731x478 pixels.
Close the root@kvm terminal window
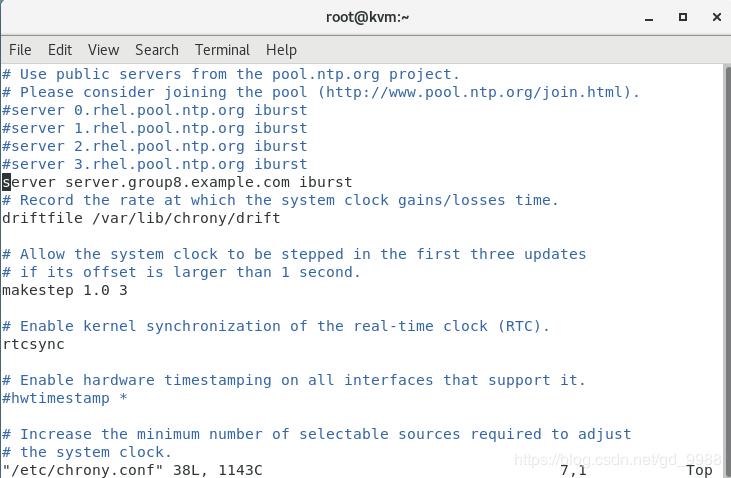point(714,17)
